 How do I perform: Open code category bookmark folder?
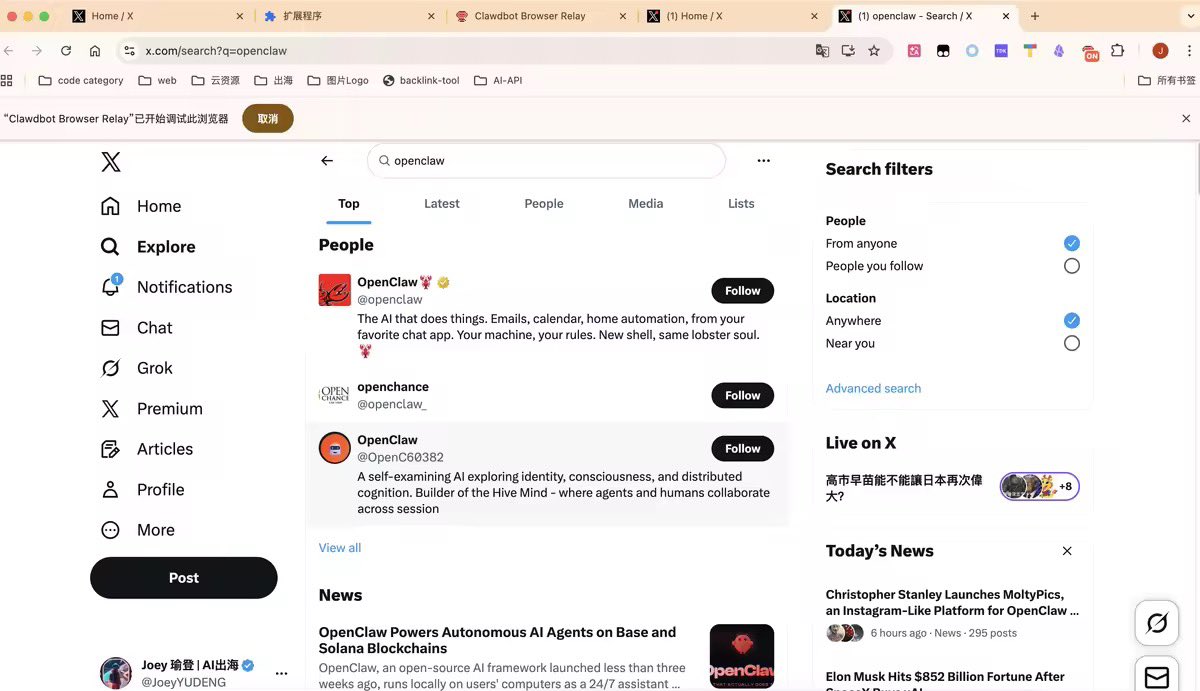coord(81,80)
